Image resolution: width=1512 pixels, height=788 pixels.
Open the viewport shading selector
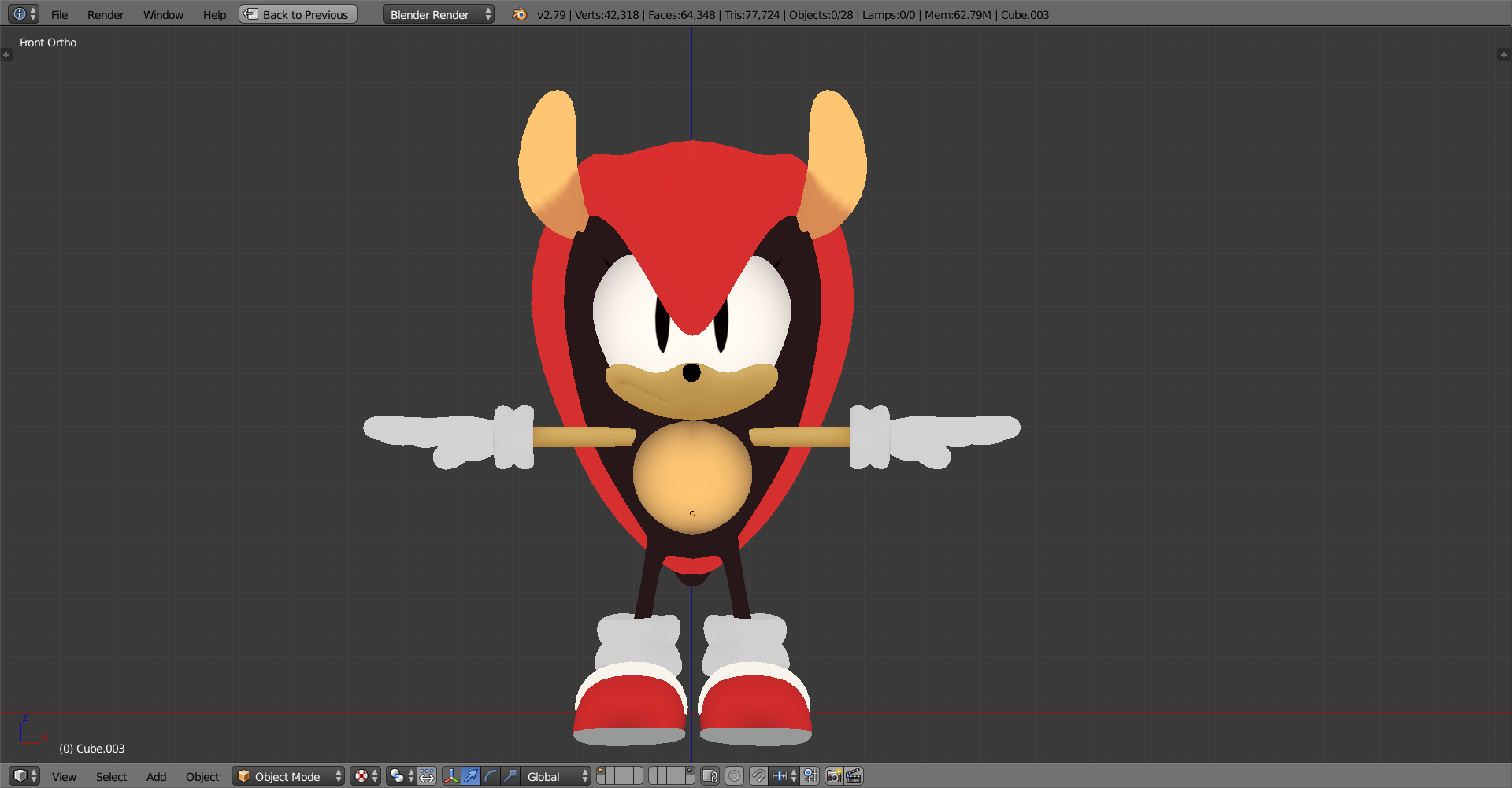point(365,776)
